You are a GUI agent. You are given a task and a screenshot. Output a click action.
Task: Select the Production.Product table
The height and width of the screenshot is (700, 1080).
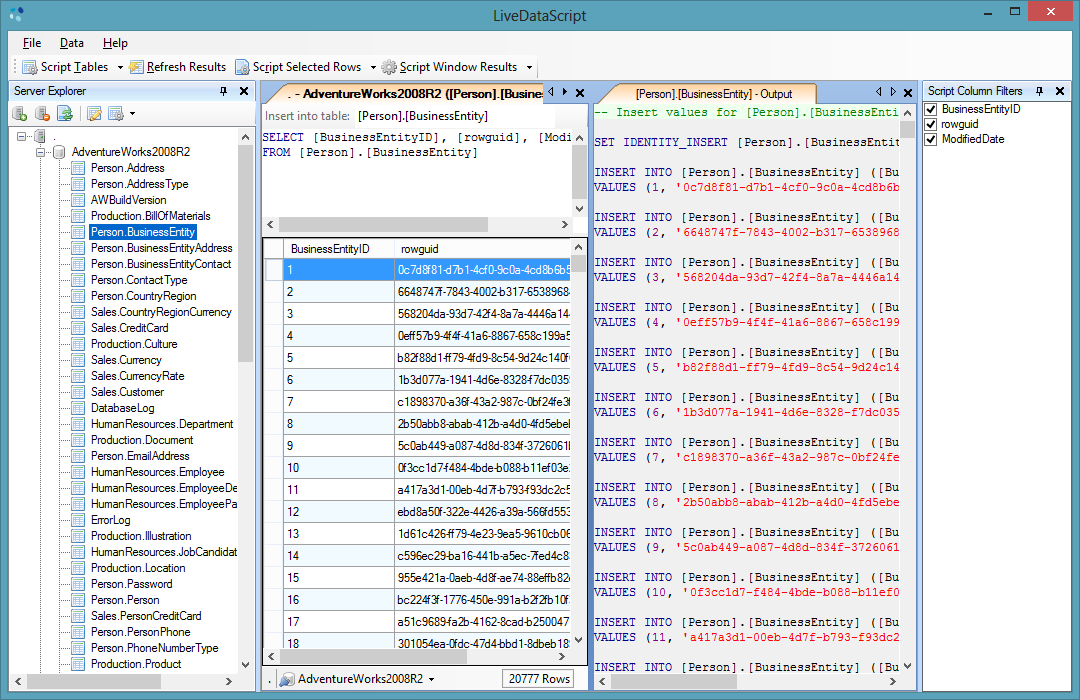tap(136, 664)
